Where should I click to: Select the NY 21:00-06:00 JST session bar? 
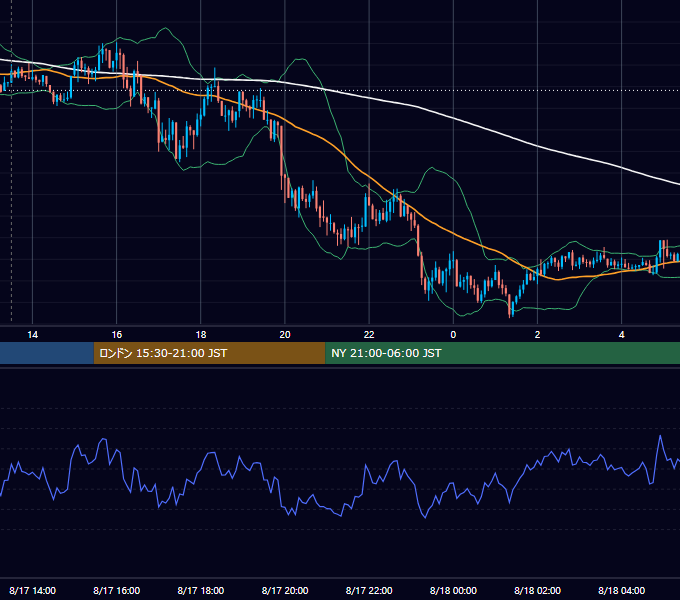coord(503,353)
